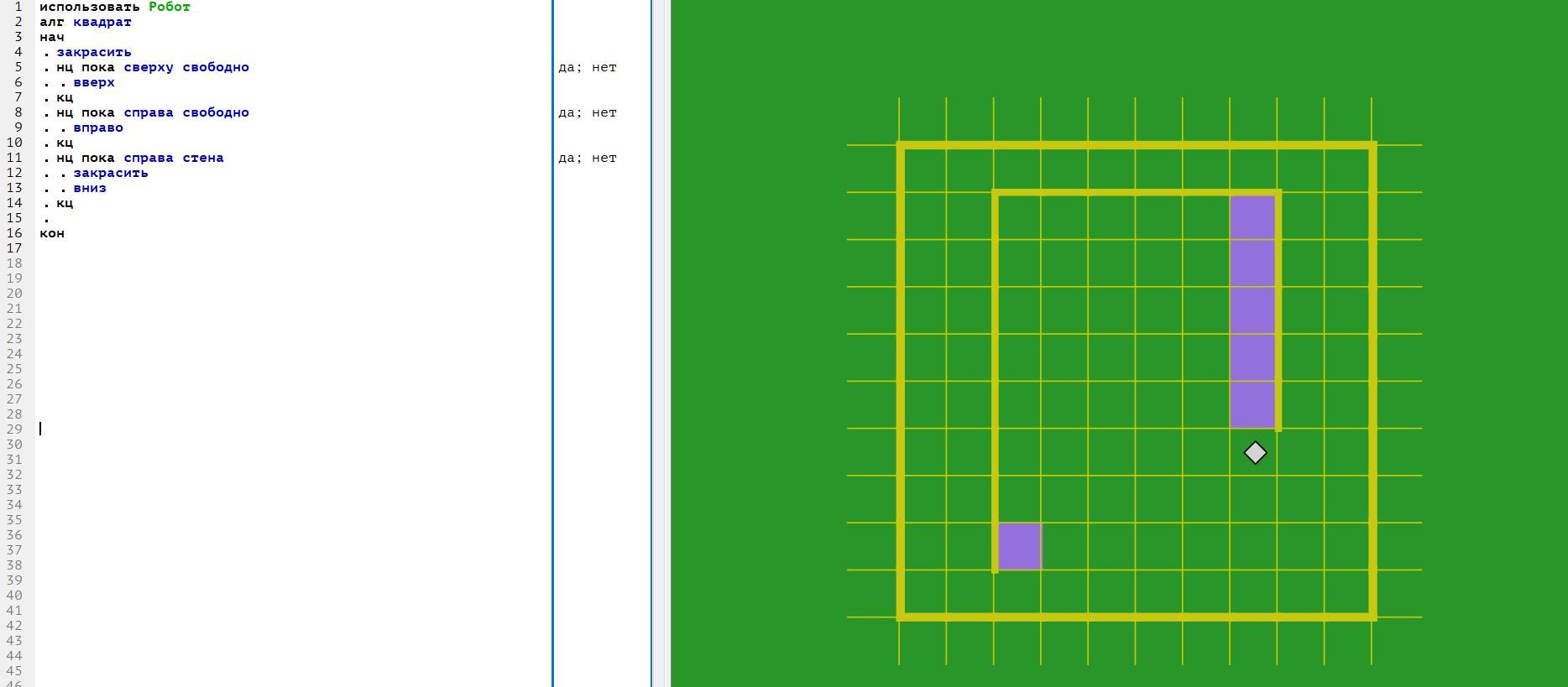Click the 'вниз' command on line 13

pos(90,188)
